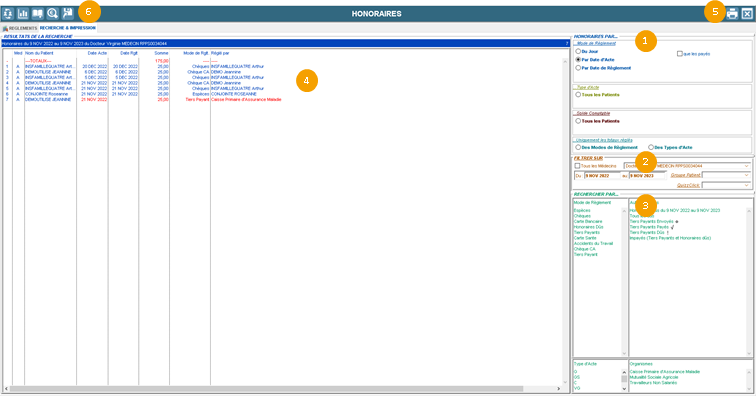Click 'Uniquement les totaux réglés' link
The image size is (756, 396).
tap(604, 140)
